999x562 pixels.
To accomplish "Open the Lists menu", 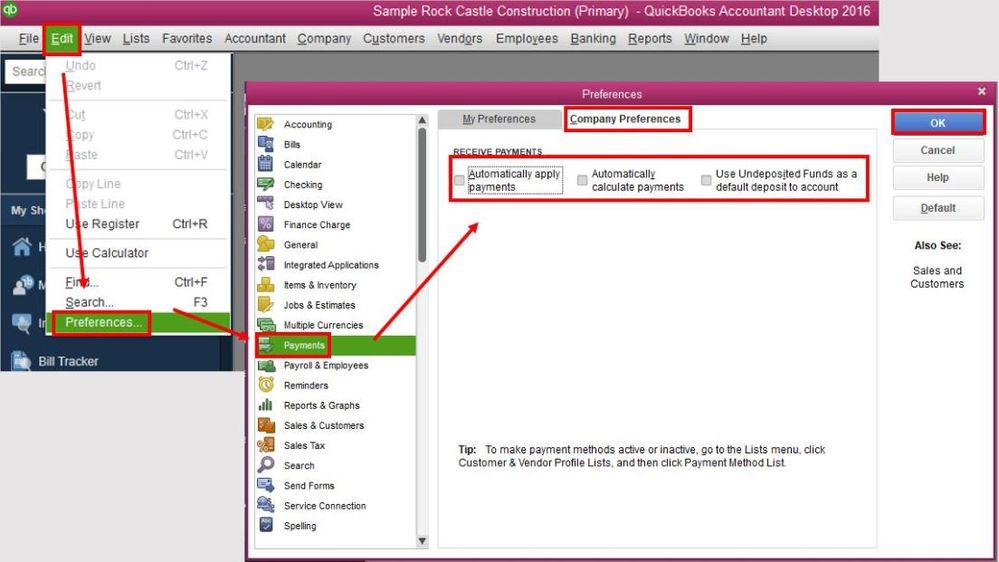I will click(136, 39).
